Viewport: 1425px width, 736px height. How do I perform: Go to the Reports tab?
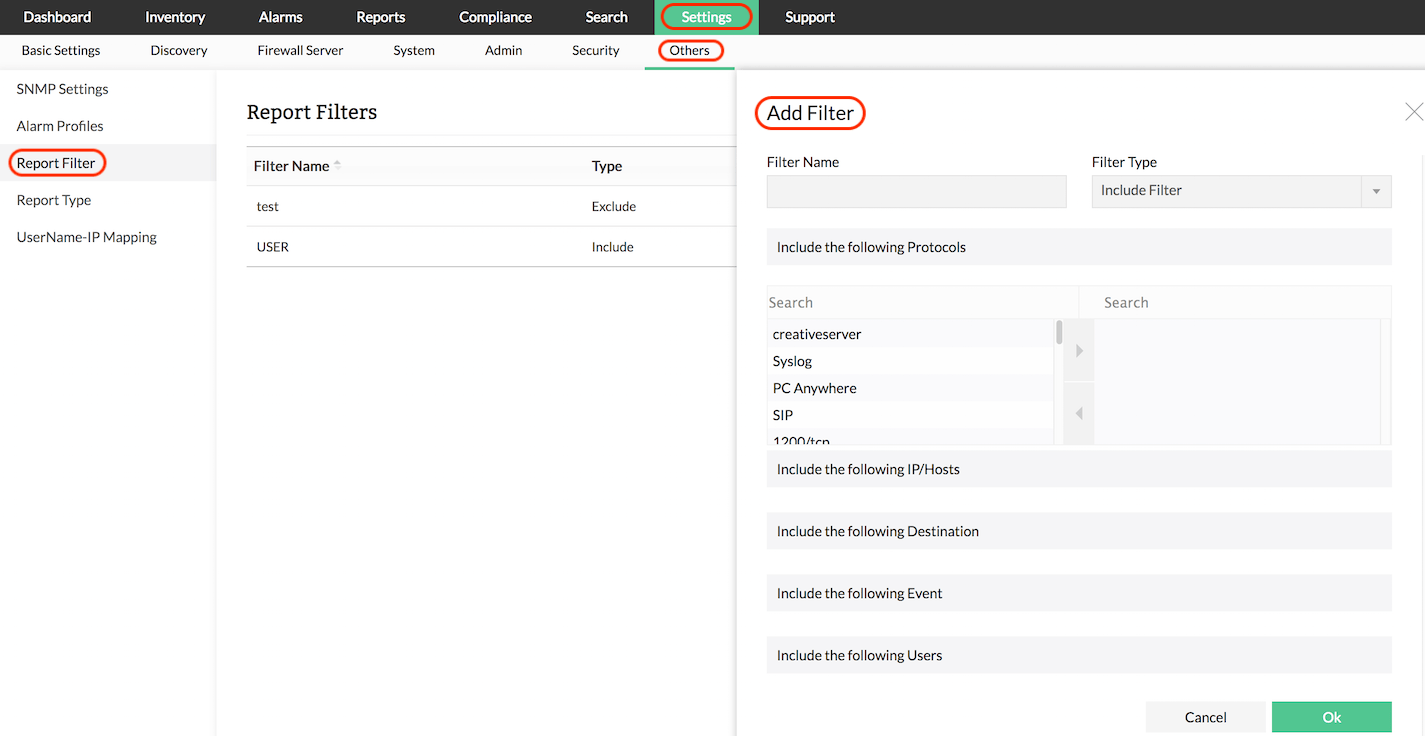pos(380,17)
